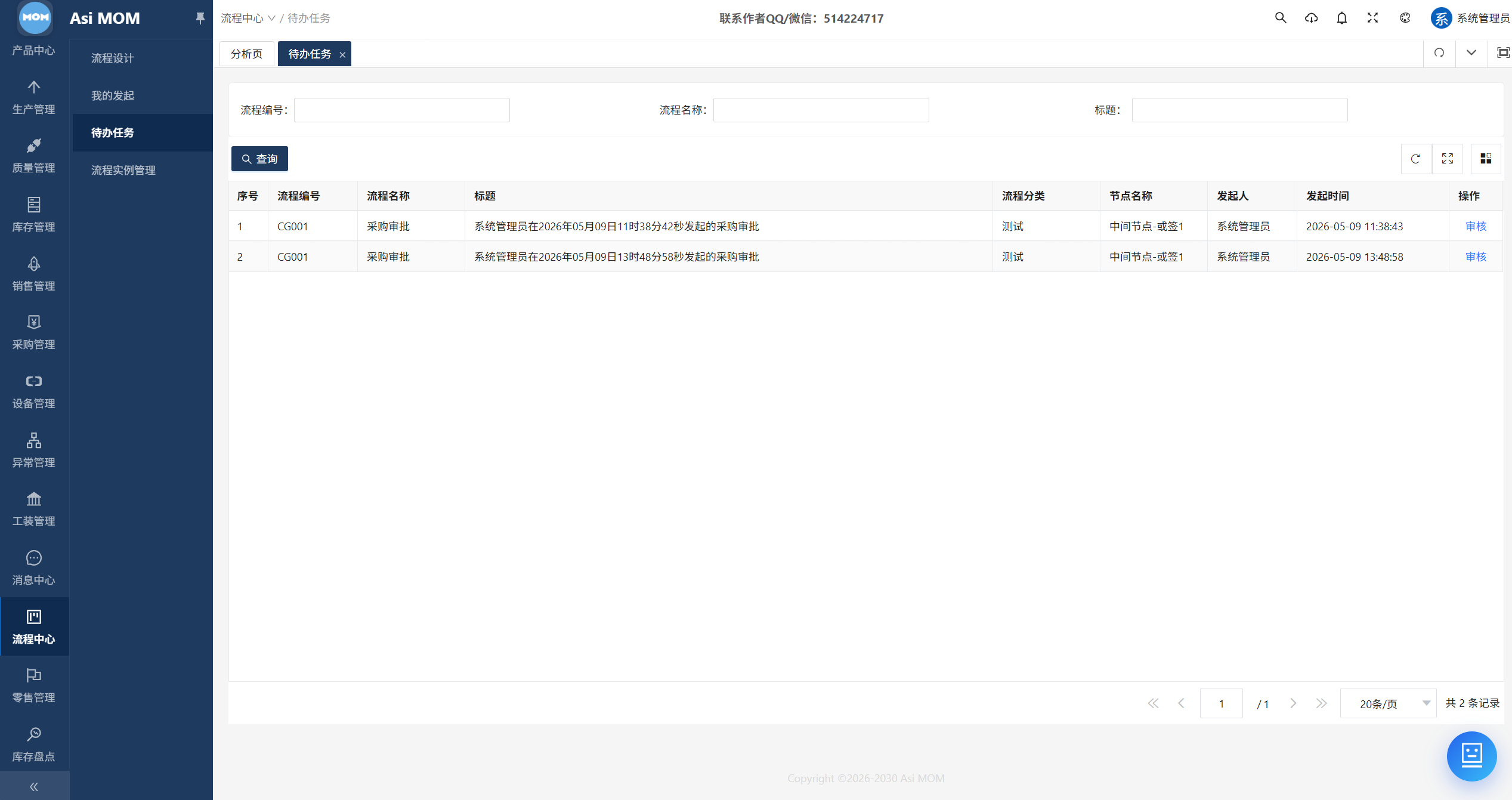Open table column settings grid icon
Viewport: 1512px width, 800px height.
[1486, 159]
